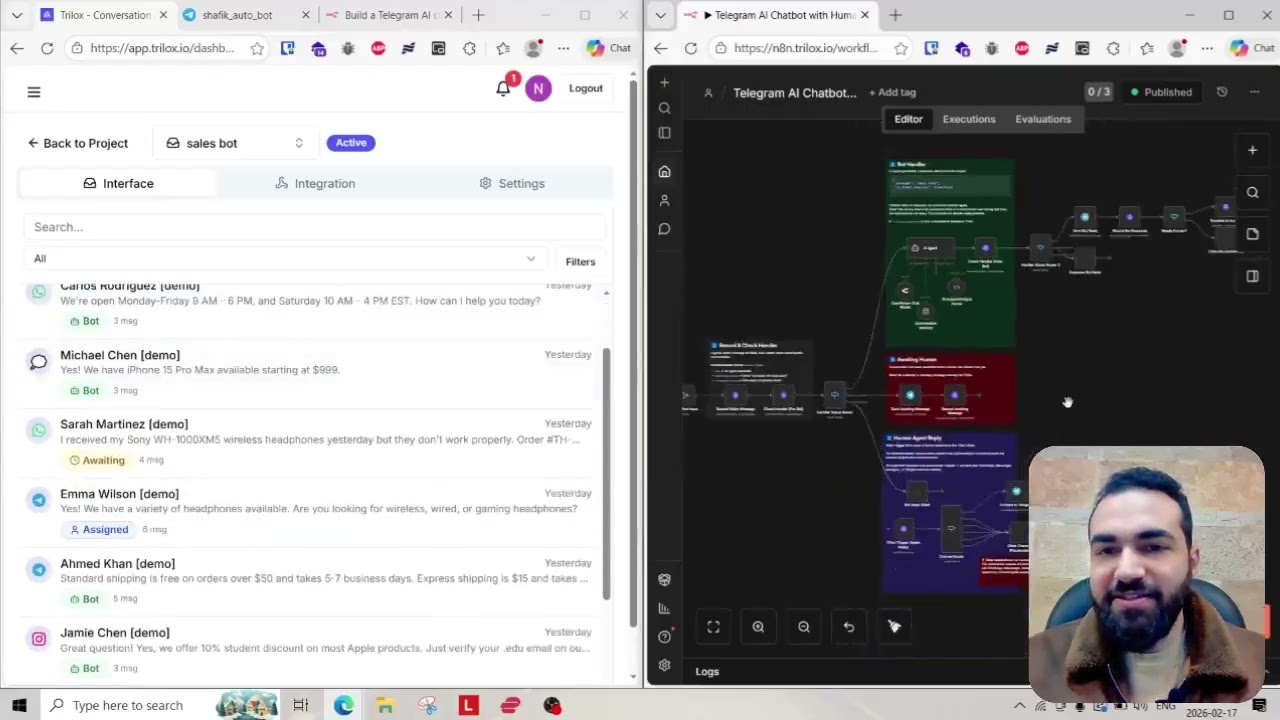
Task: Open Sarah Martinez [demo] conversation
Action: [x=315, y=441]
